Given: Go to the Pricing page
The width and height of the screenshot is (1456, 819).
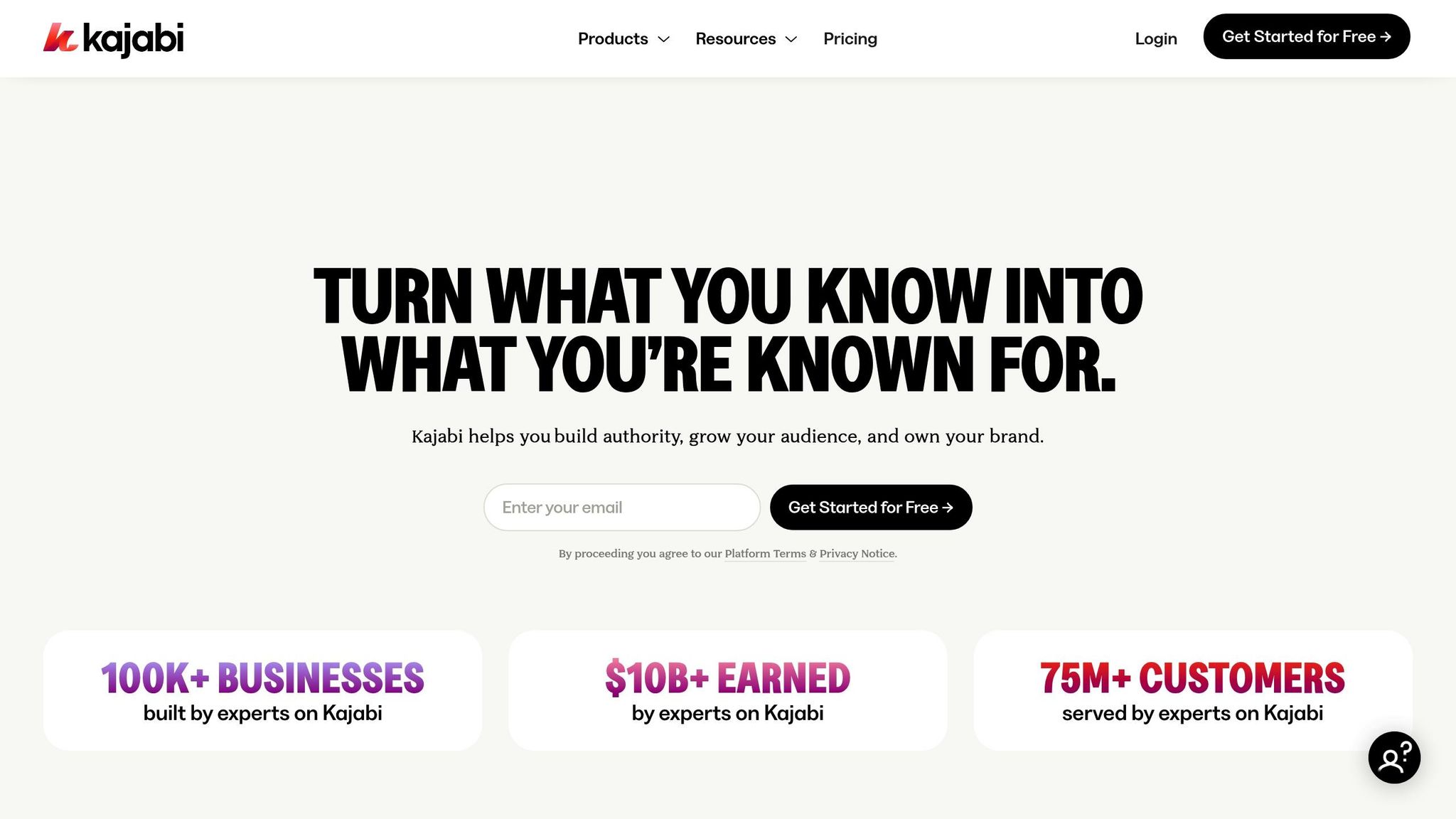Looking at the screenshot, I should pyautogui.click(x=850, y=39).
